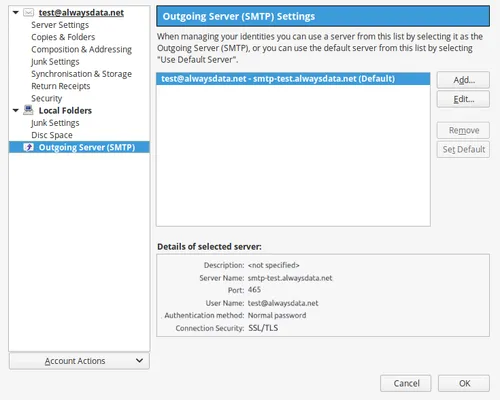The height and width of the screenshot is (400, 500).
Task: Open Synchronisation & Storage settings
Action: pyautogui.click(x=81, y=74)
